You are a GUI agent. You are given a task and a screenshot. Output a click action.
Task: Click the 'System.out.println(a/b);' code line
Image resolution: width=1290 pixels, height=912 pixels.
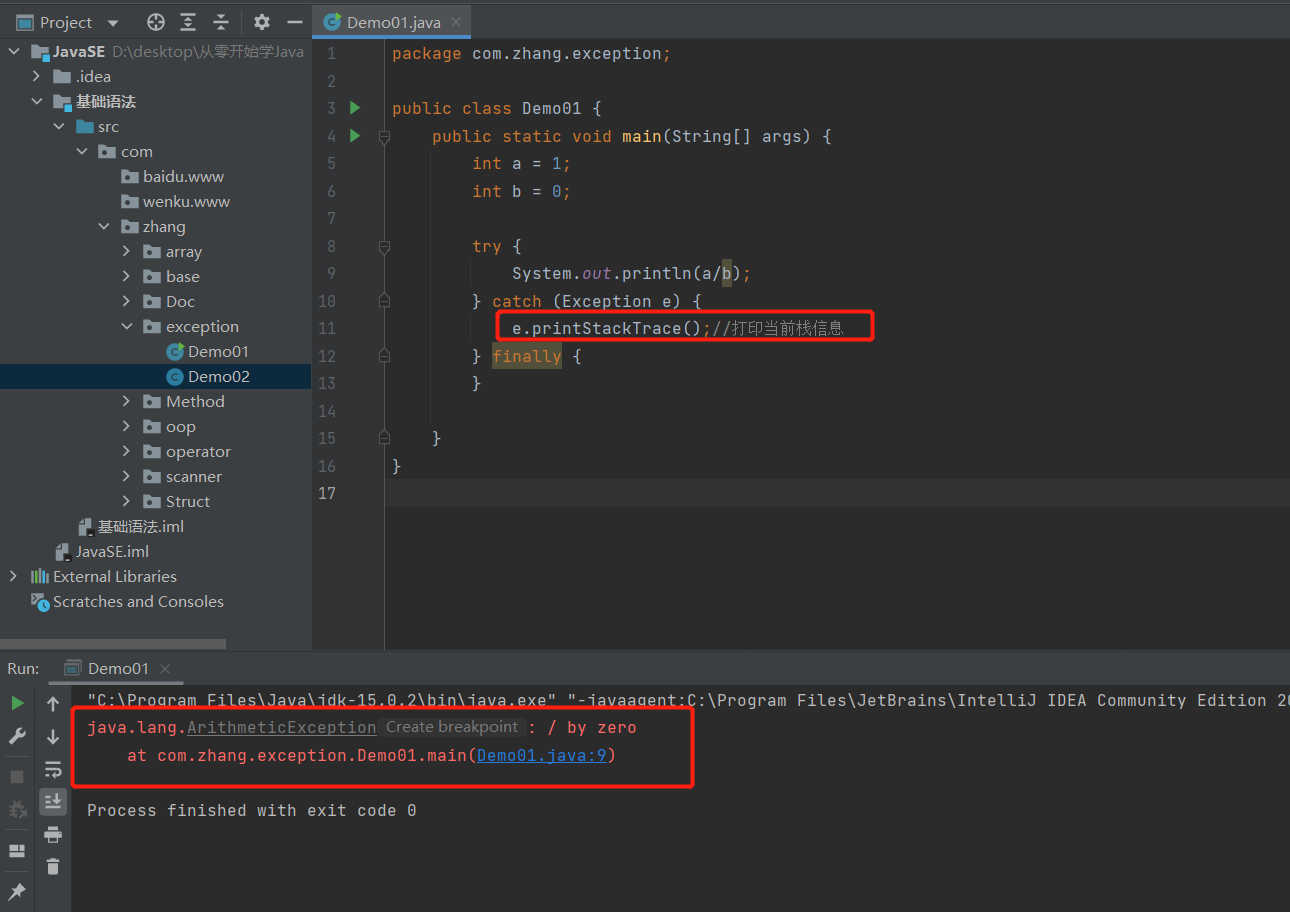click(x=631, y=273)
